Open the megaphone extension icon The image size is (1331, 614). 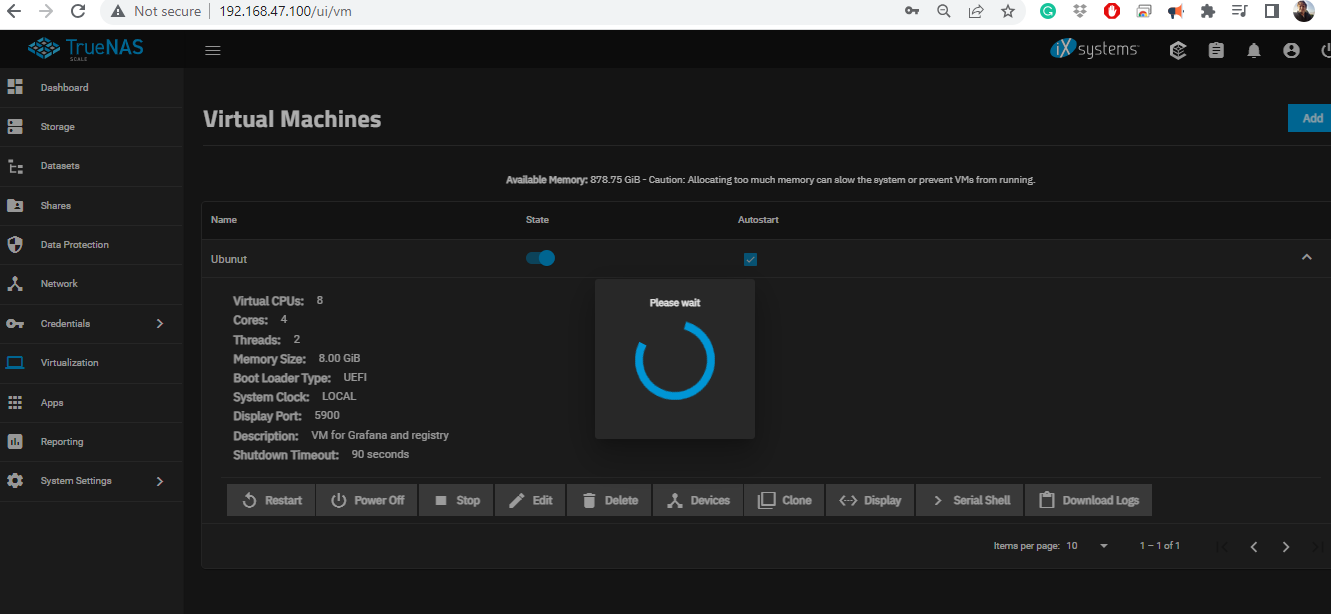click(x=1176, y=11)
